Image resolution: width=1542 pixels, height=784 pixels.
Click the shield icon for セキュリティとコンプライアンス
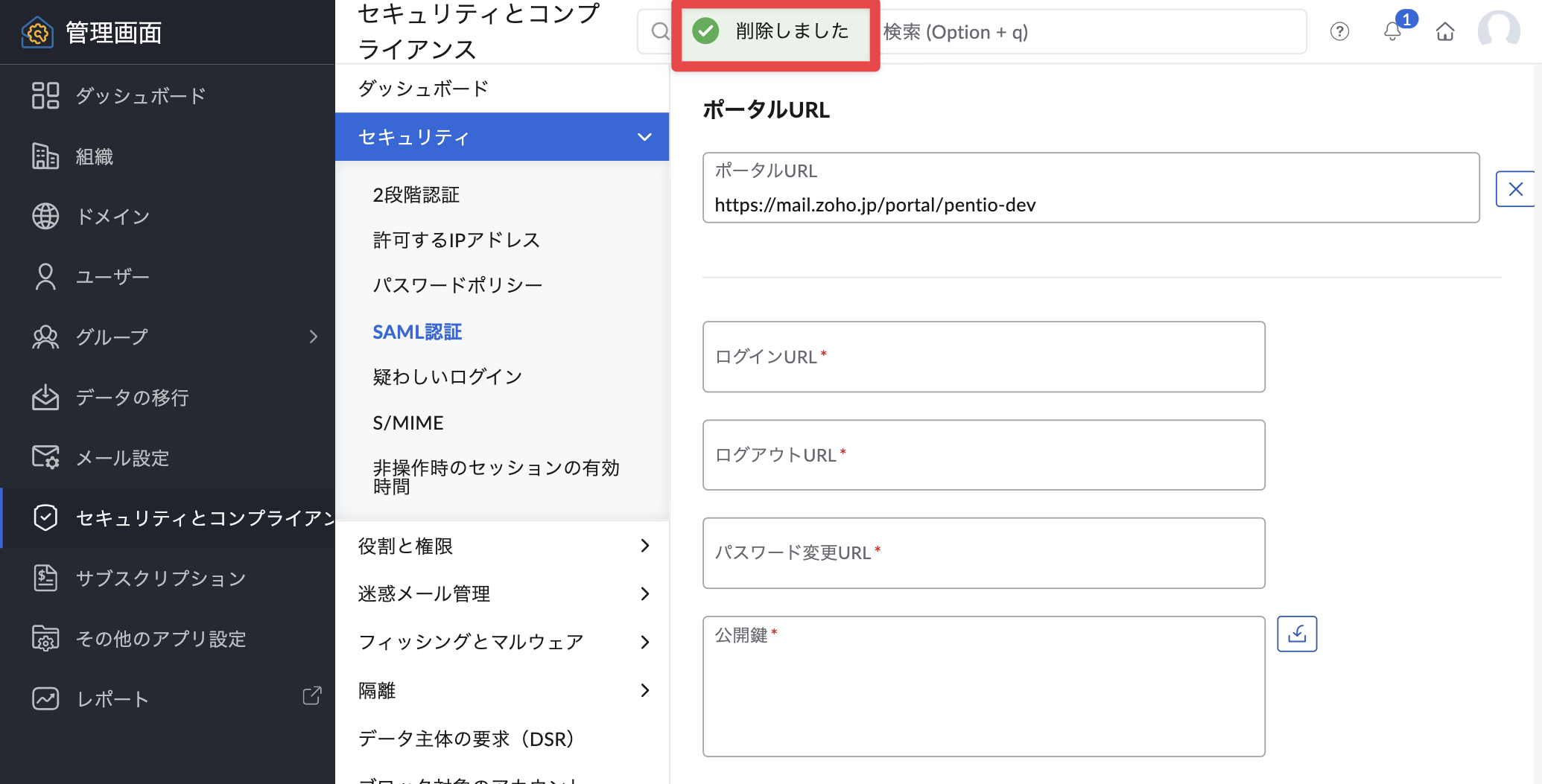tap(45, 517)
